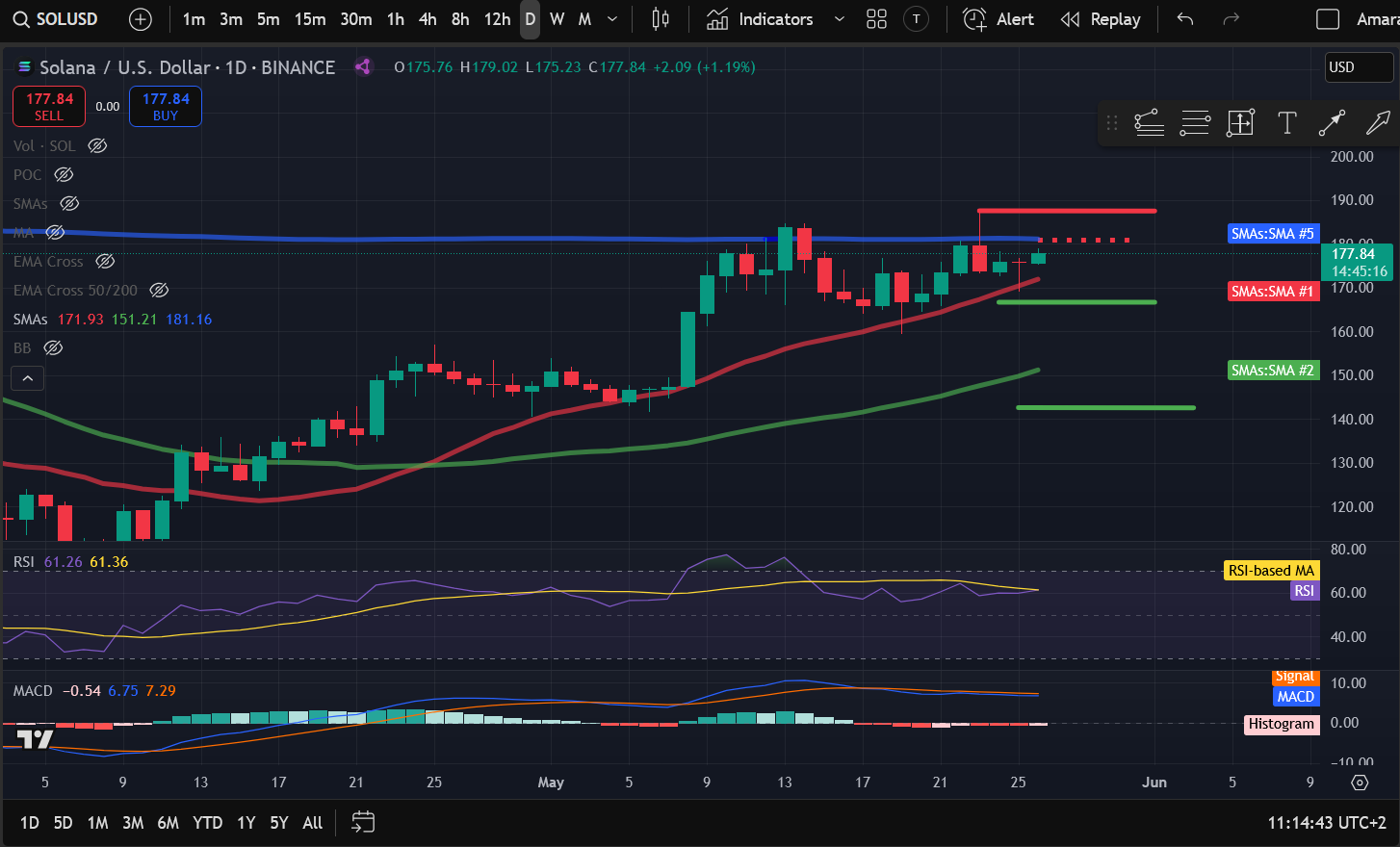1400x847 pixels.
Task: Undo the last chart action
Action: 1185,19
